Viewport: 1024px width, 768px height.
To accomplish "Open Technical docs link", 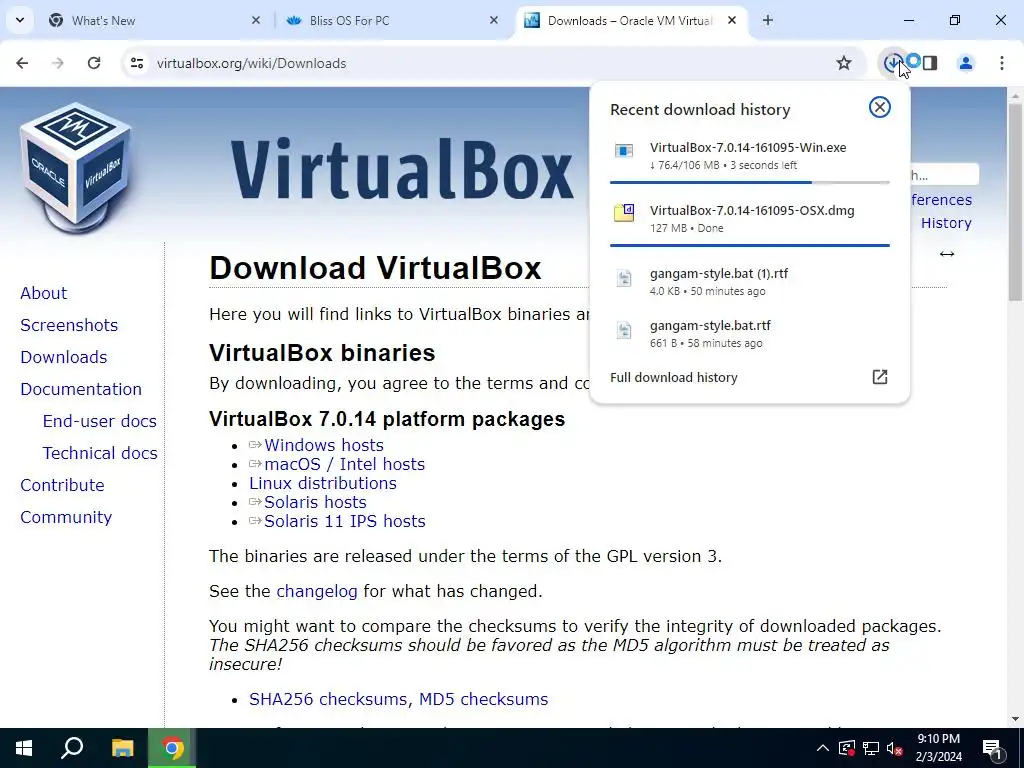I will 100,453.
